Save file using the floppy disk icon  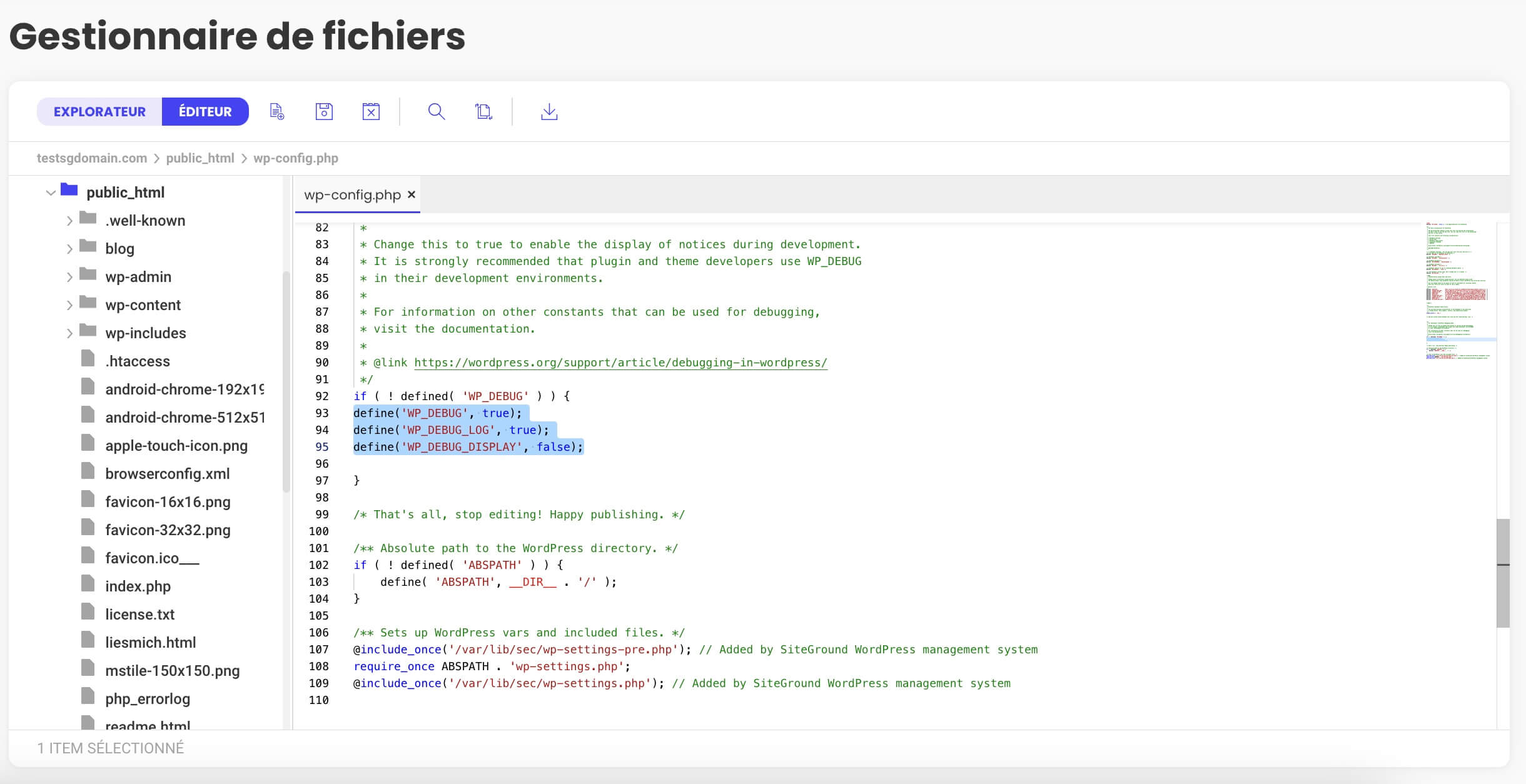pyautogui.click(x=324, y=112)
